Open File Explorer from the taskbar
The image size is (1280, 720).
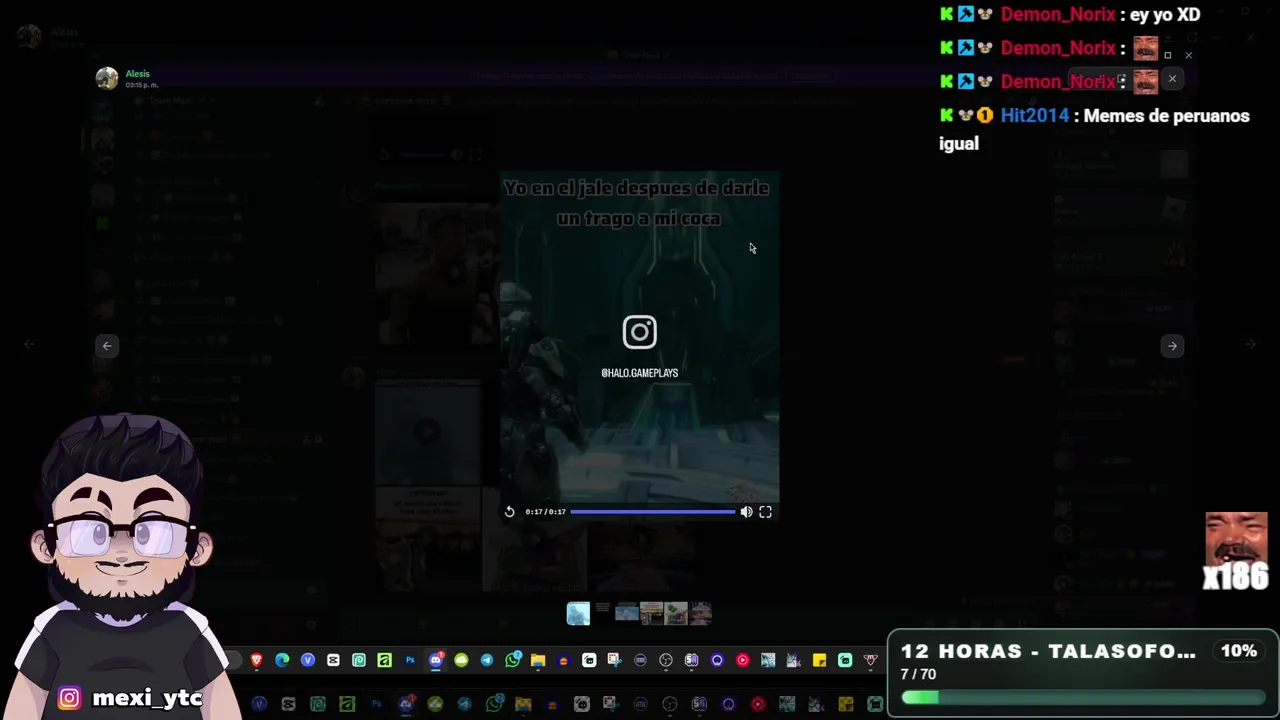(x=538, y=660)
